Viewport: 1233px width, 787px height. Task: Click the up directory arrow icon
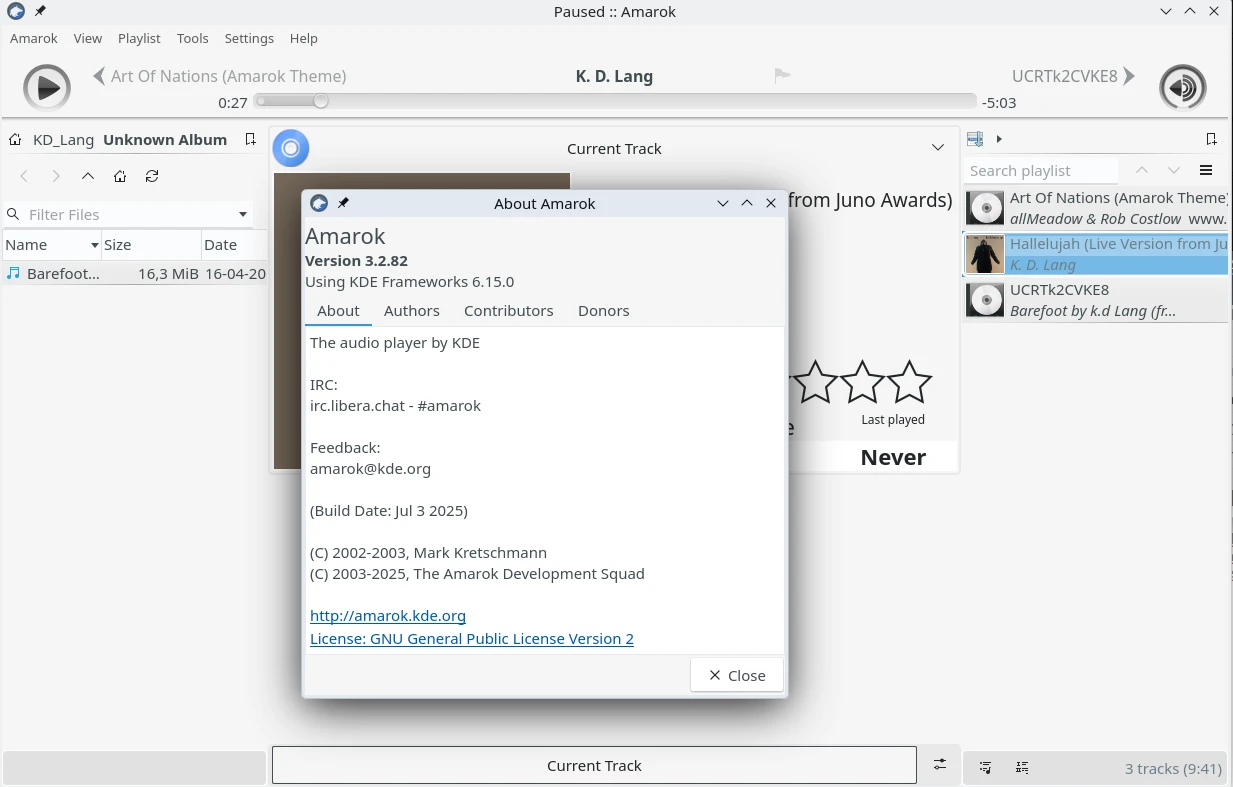coord(88,176)
